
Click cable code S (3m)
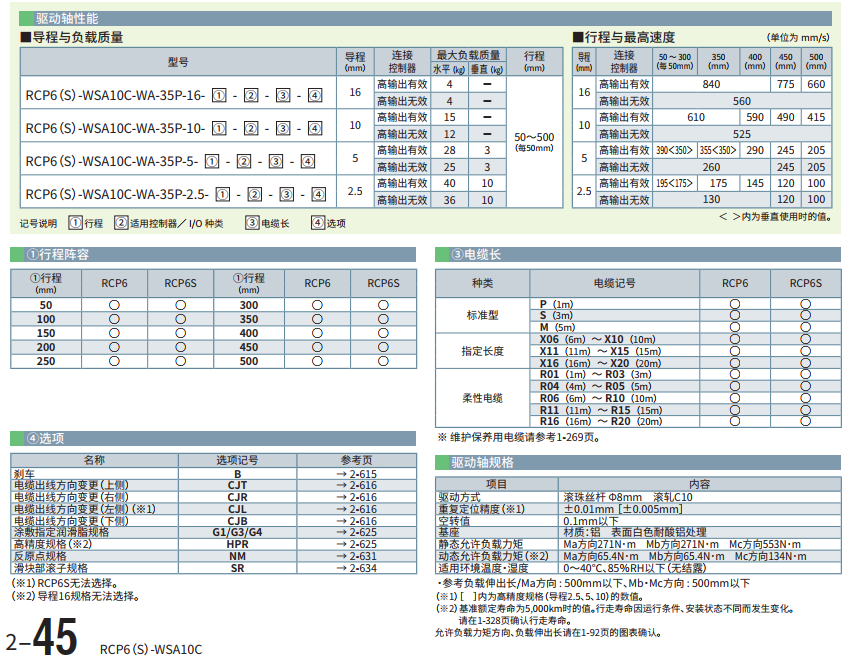[556, 315]
